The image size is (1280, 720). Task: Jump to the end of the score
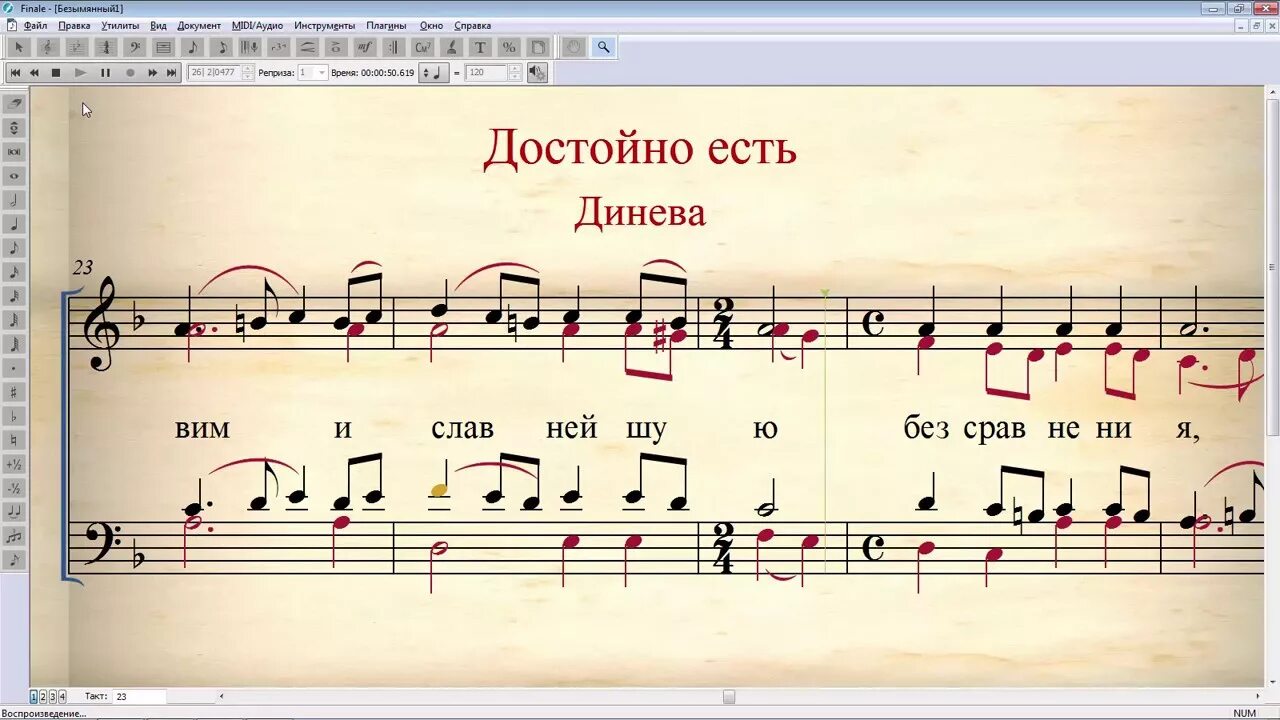tap(171, 73)
